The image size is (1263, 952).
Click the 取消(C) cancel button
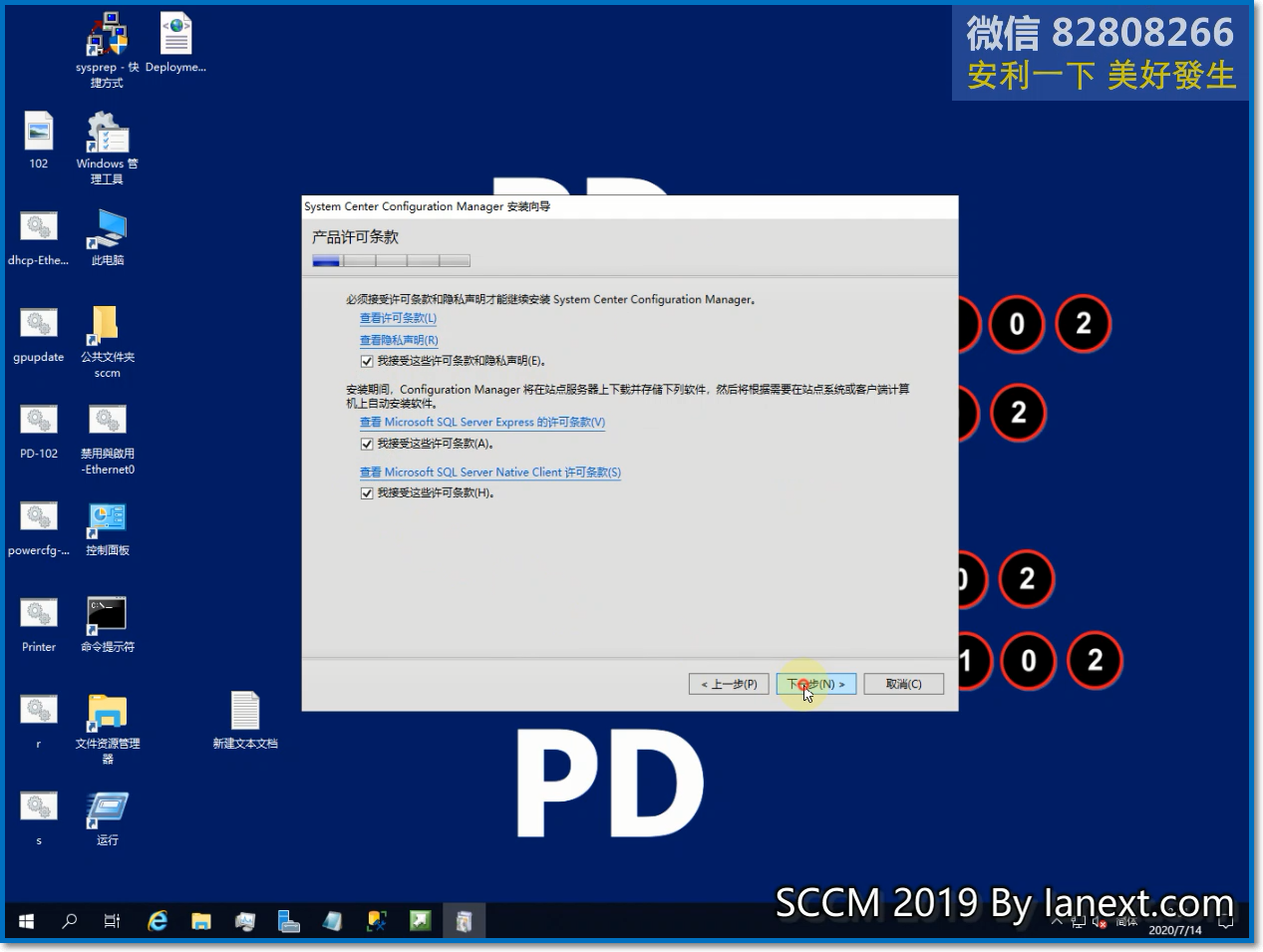point(903,684)
